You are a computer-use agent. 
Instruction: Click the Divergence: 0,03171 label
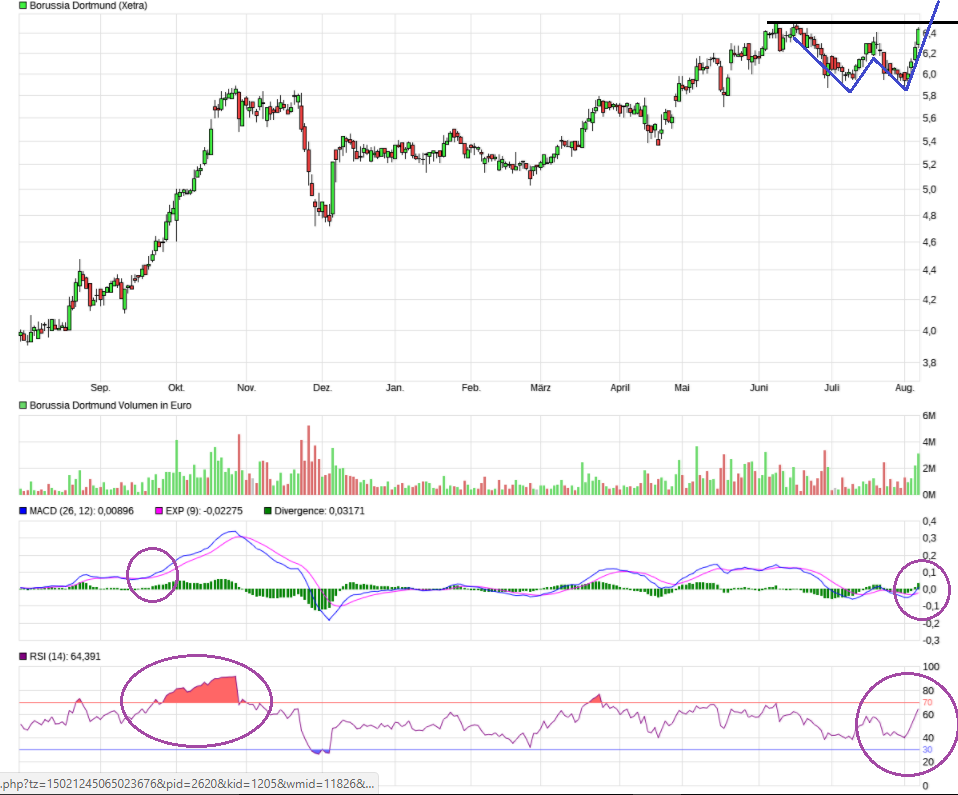321,511
